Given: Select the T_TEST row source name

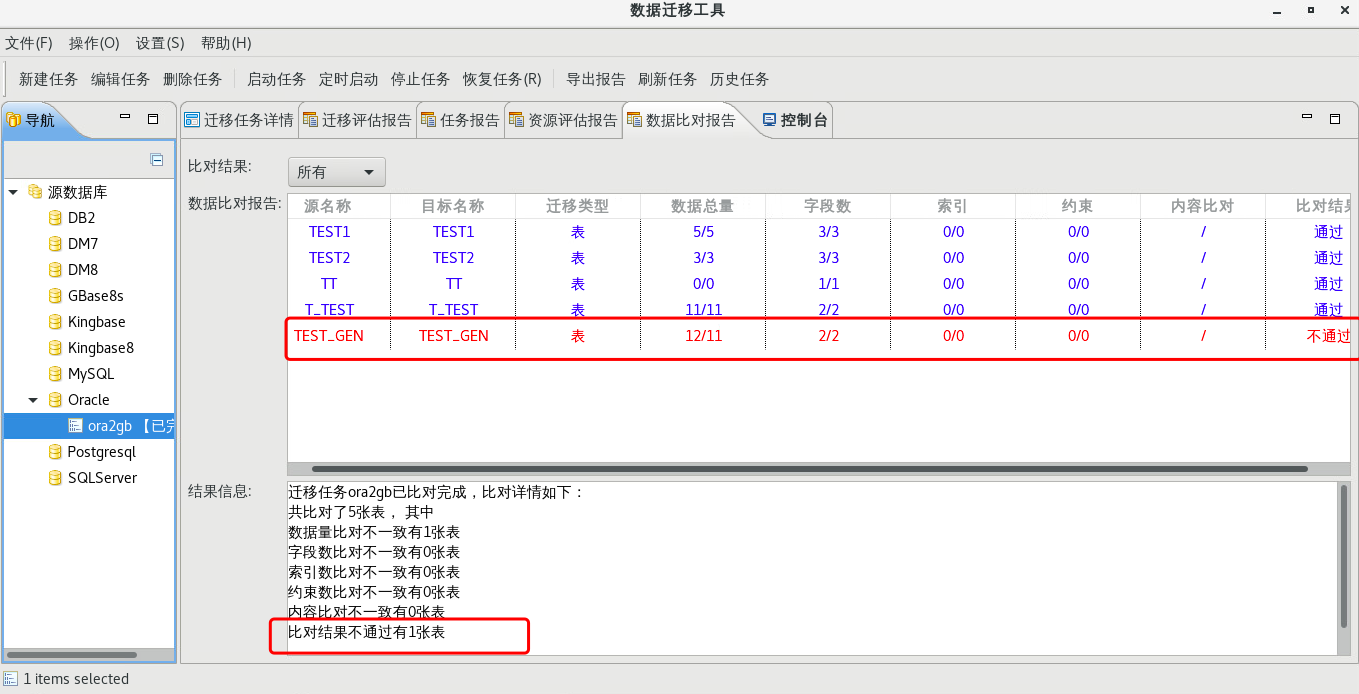Looking at the screenshot, I should [x=329, y=310].
